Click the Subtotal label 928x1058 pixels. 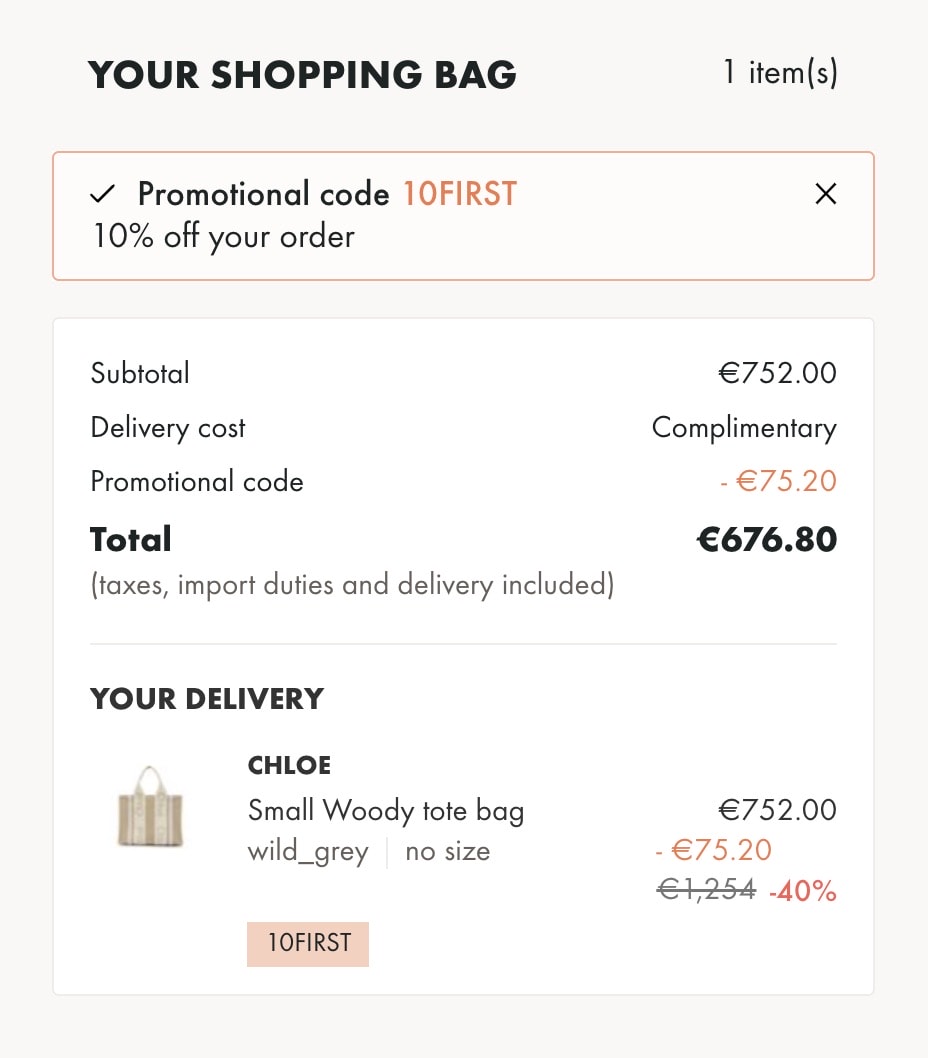point(140,374)
